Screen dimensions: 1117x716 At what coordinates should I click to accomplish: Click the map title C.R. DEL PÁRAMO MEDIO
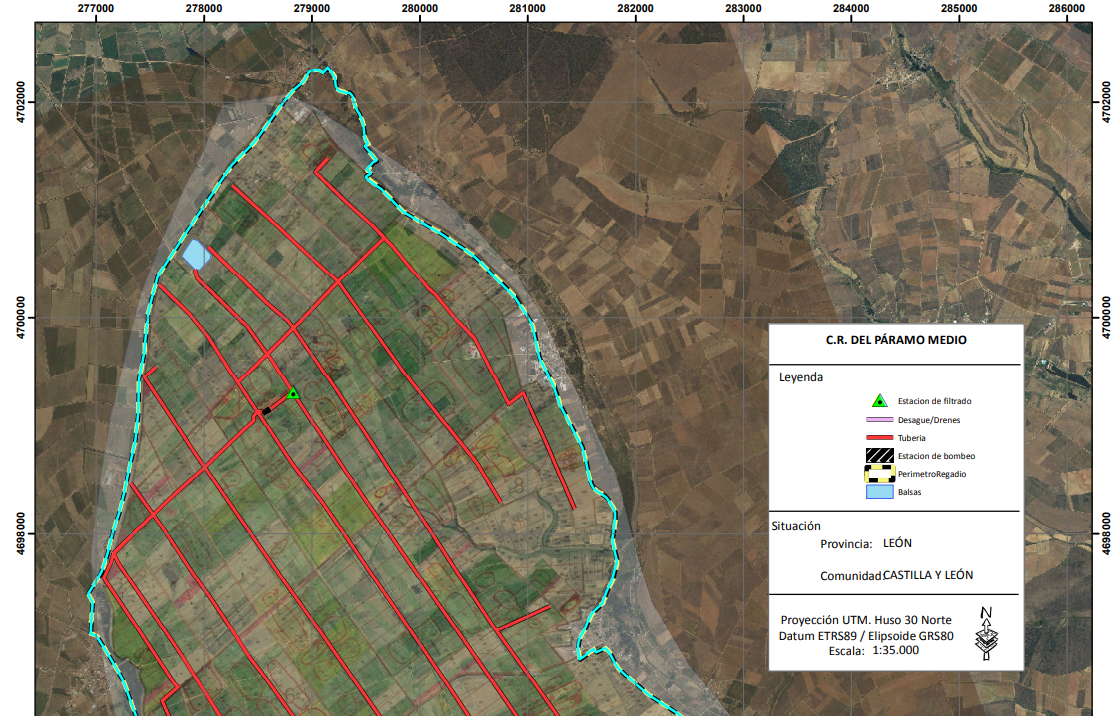(x=895, y=339)
